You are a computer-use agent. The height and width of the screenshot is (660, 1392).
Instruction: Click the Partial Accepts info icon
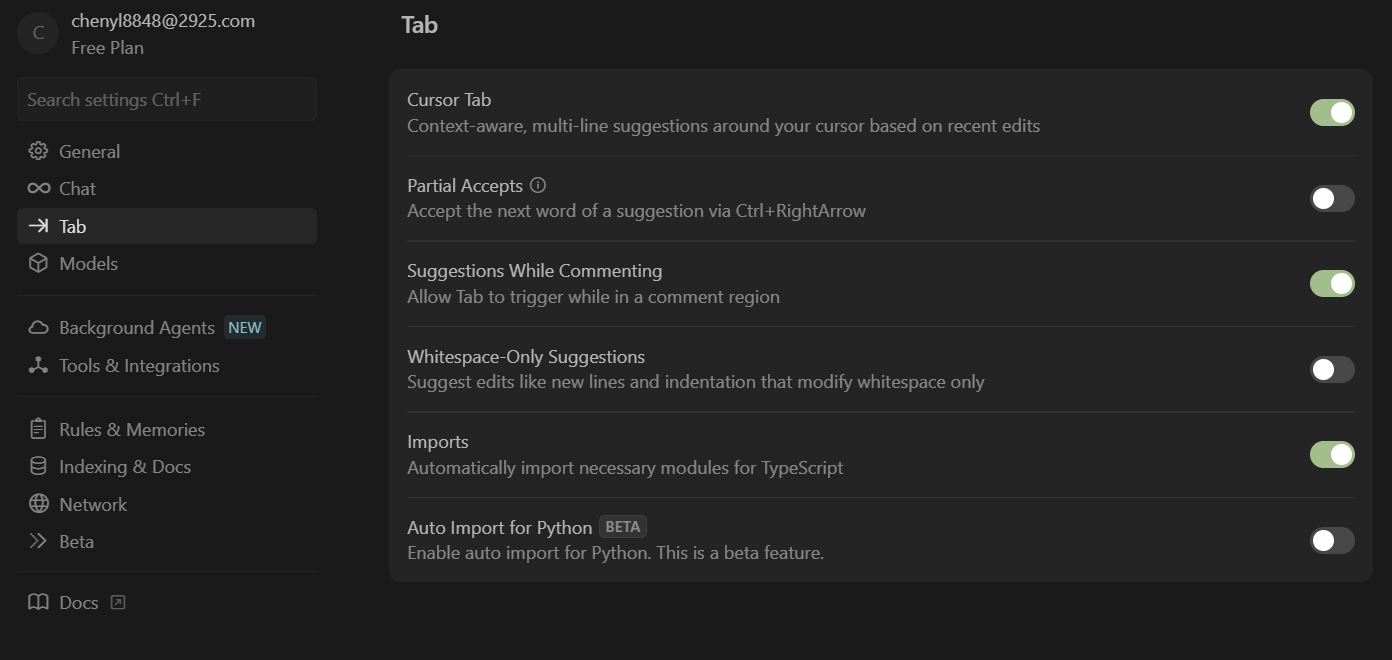pyautogui.click(x=538, y=185)
